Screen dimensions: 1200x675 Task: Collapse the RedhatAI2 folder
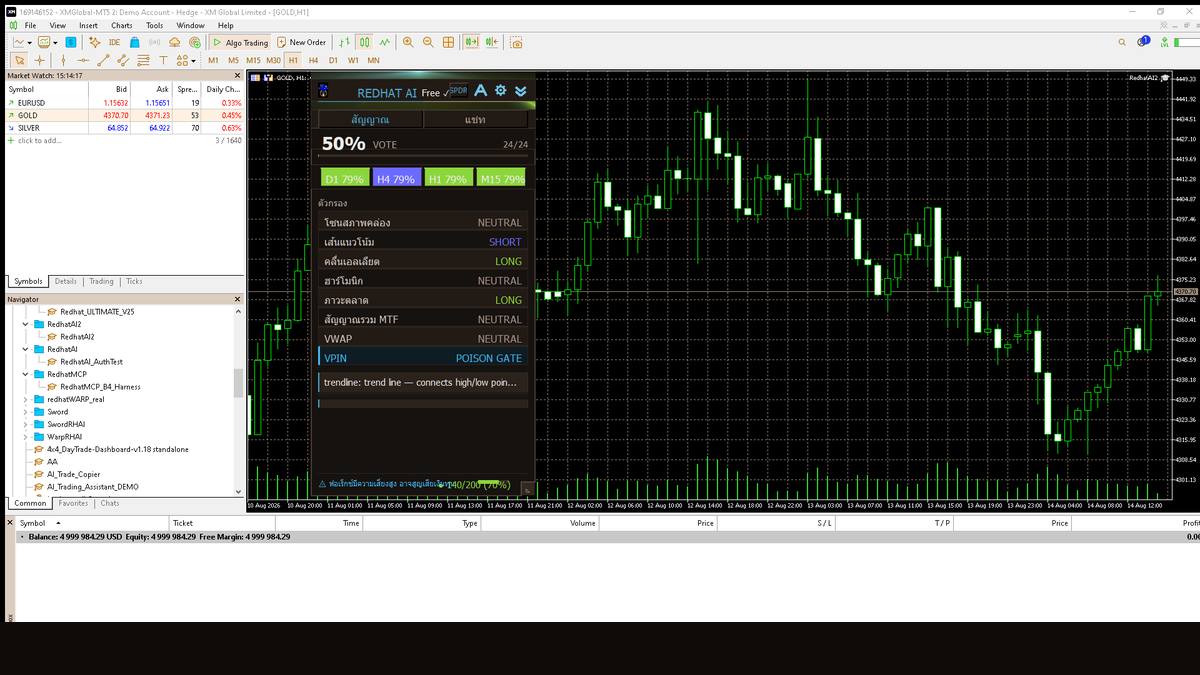click(26, 324)
